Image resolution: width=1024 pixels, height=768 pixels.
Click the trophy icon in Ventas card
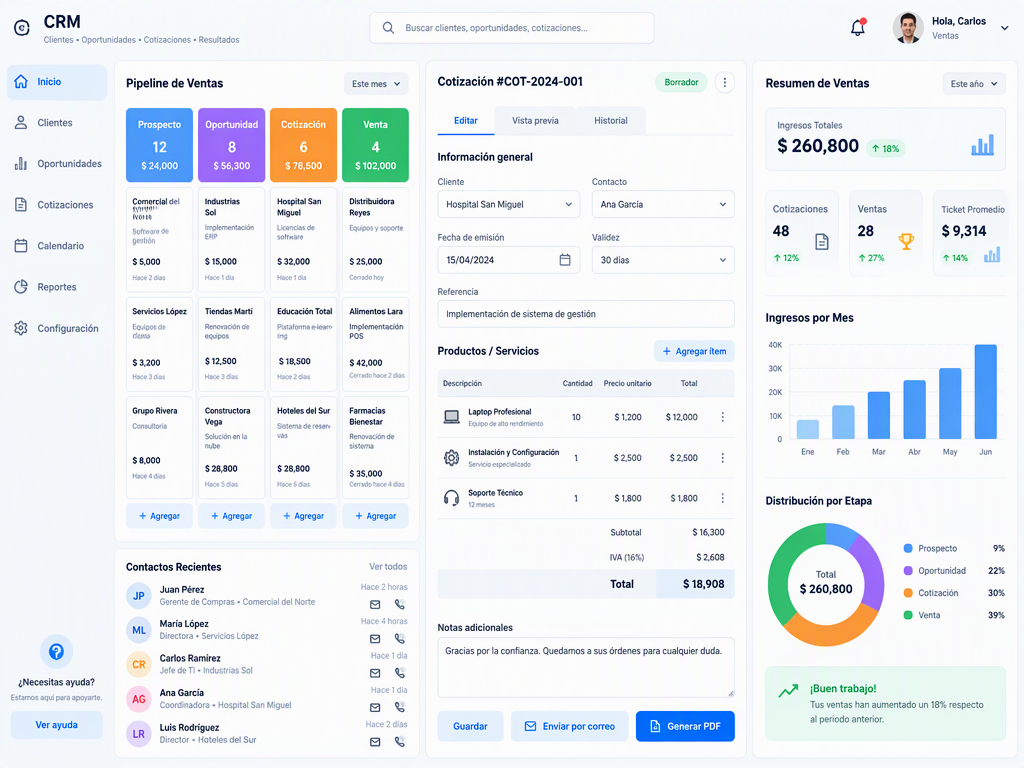pyautogui.click(x=906, y=242)
